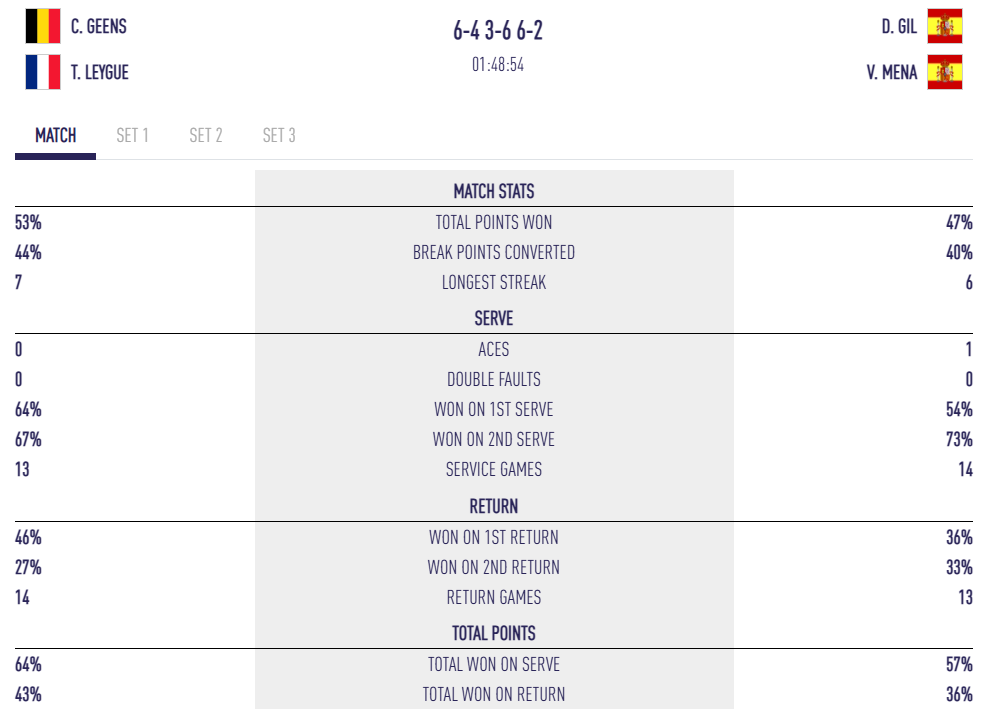Click the Spain flag next to D. Gil
Image resolution: width=988 pixels, height=722 pixels.
[945, 26]
